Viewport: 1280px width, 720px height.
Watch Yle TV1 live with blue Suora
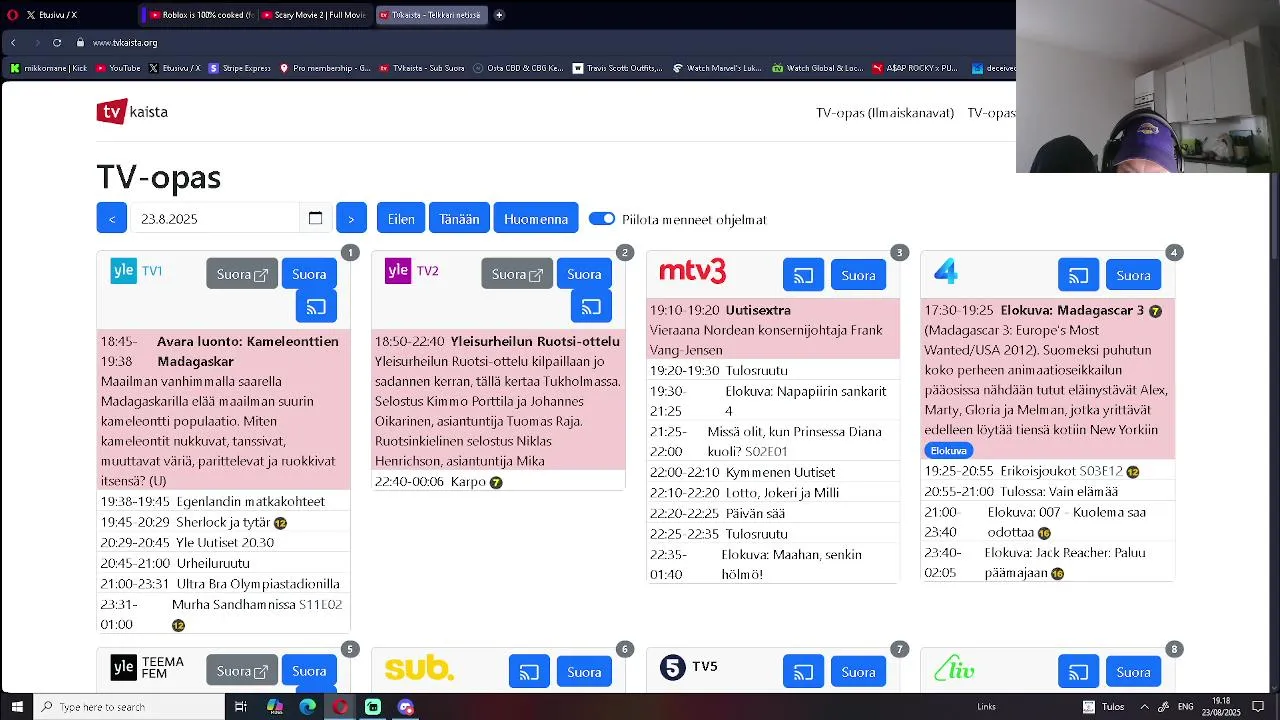[309, 274]
